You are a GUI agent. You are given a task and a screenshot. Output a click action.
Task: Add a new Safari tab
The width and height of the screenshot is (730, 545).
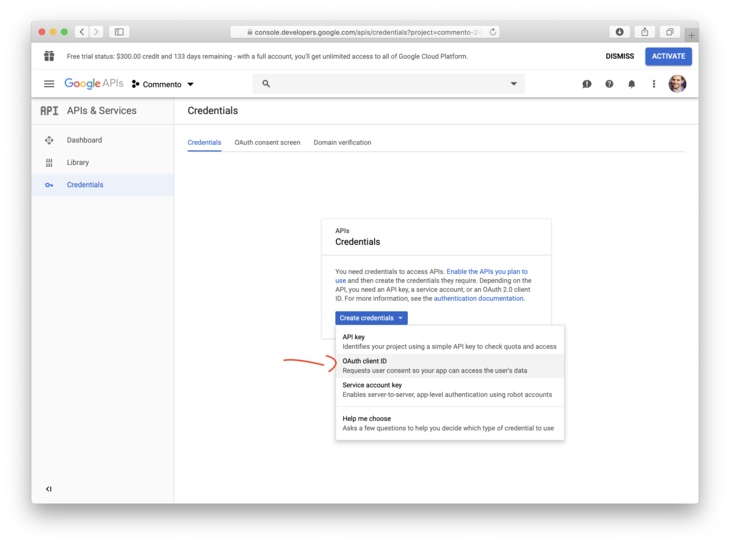[x=691, y=35]
